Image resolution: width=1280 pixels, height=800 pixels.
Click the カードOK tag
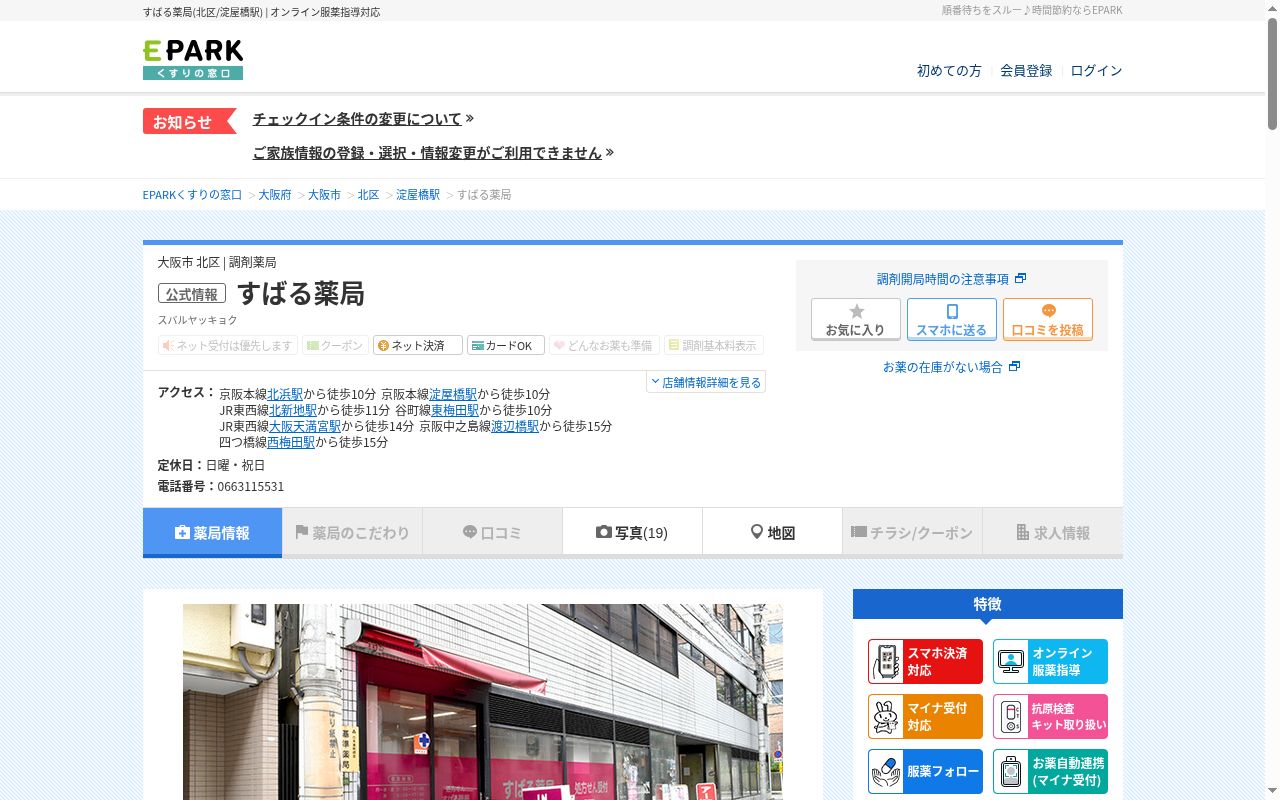tap(506, 345)
